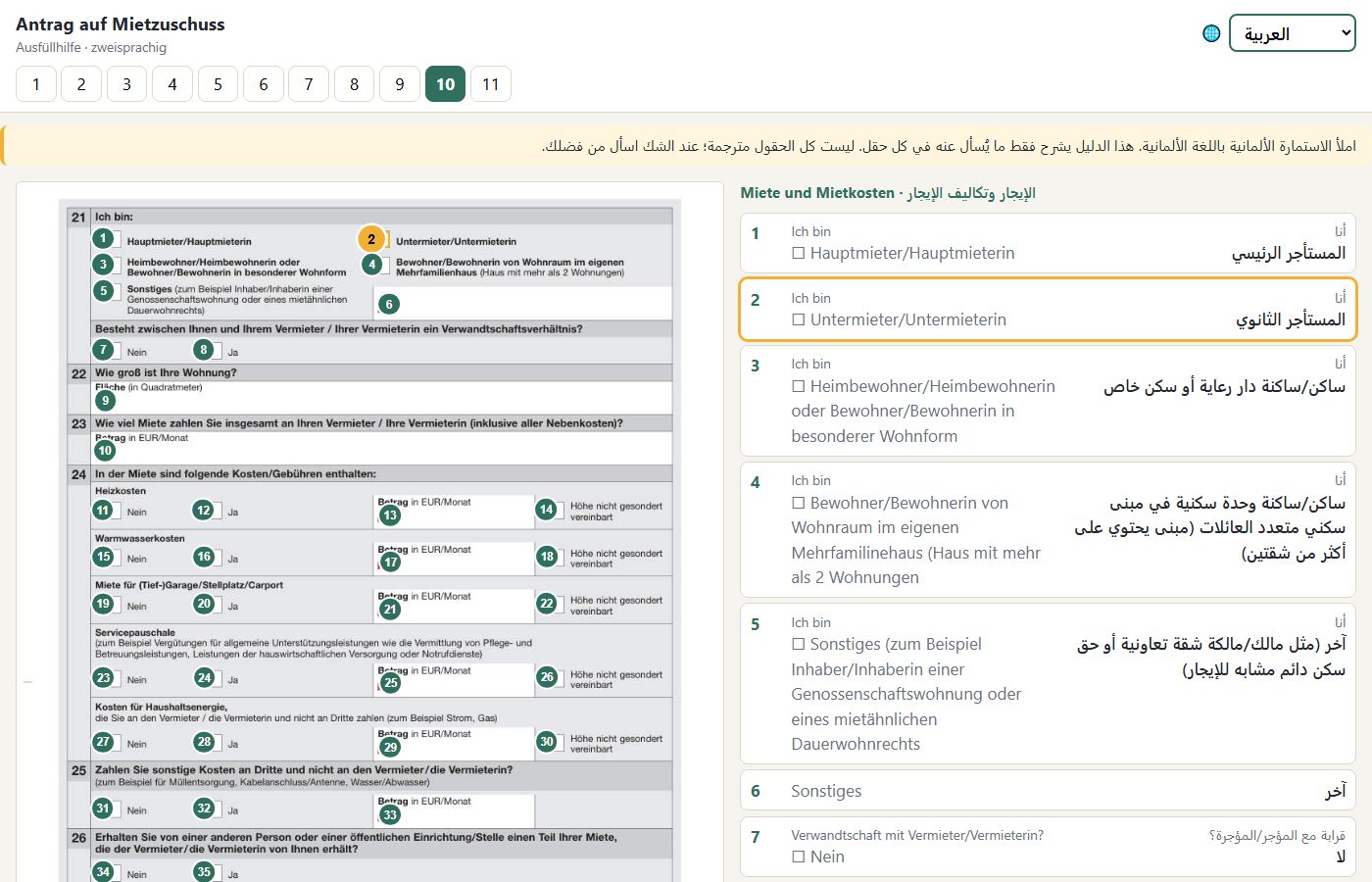The image size is (1372, 882).
Task: Select marker 21 in the Garage Betrag field
Action: 391,610
